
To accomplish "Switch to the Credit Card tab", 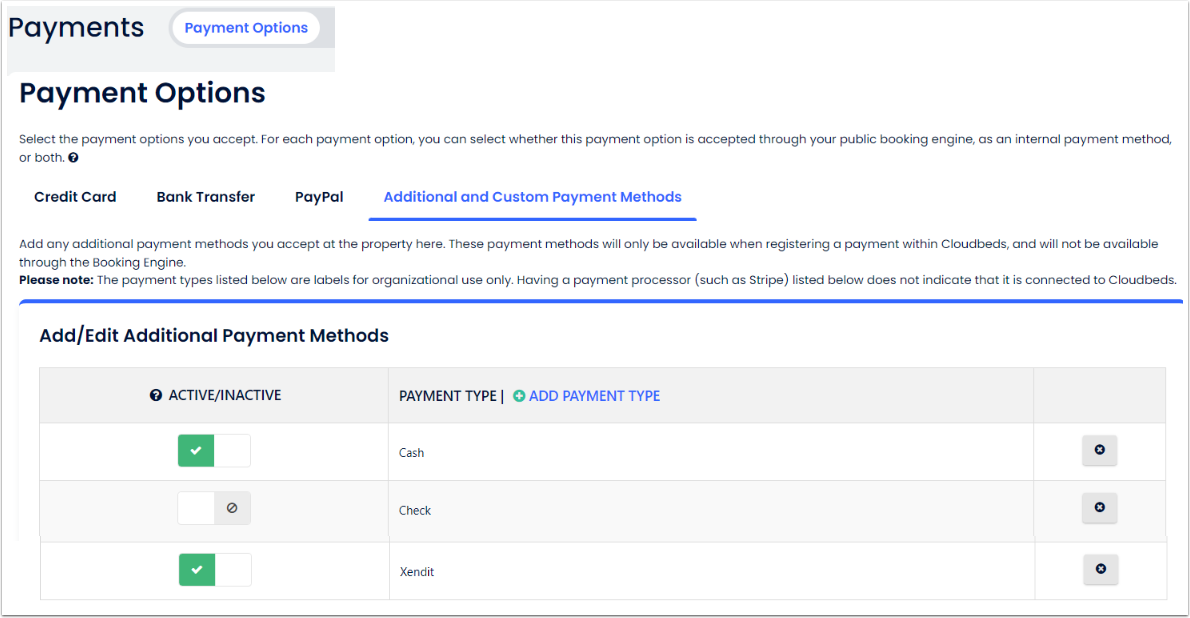I will click(75, 197).
